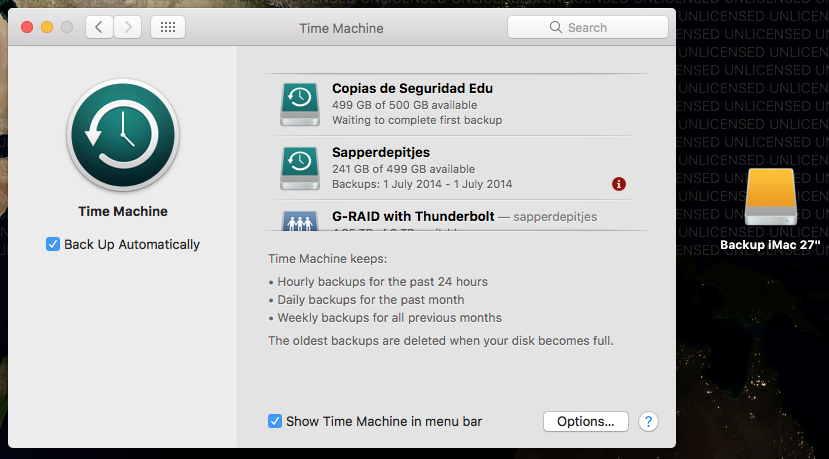Select the G-RAID with Thunderbolt network disk icon
This screenshot has height=459, width=829.
pyautogui.click(x=300, y=221)
